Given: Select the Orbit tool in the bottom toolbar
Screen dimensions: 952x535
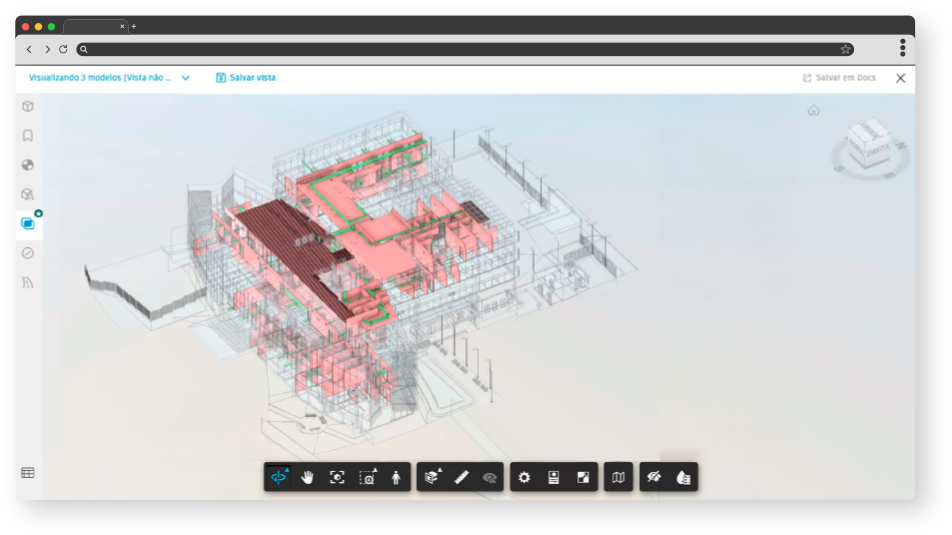Looking at the screenshot, I should coord(279,477).
